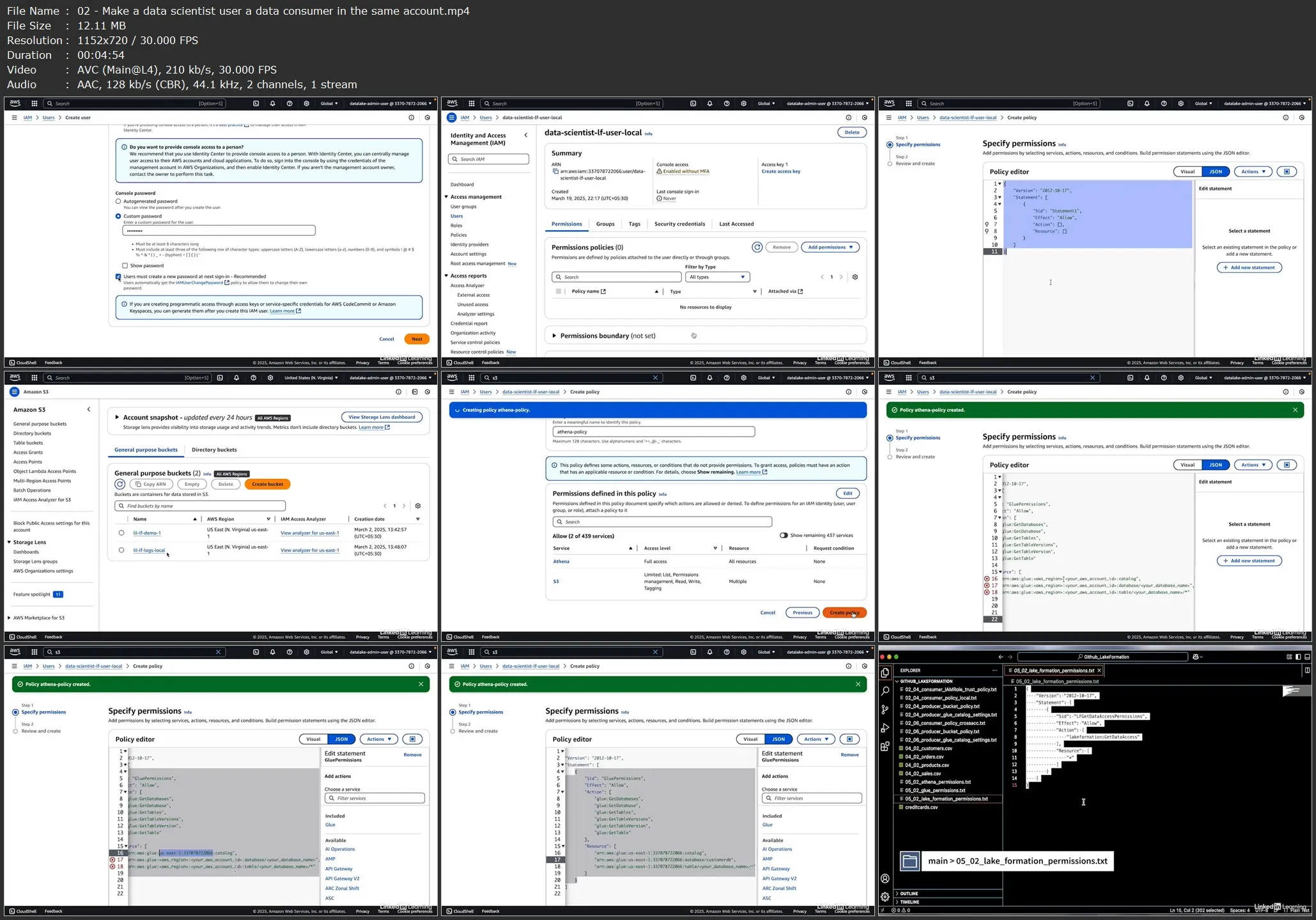
Task: Click the Next button in the Create user frame
Action: (417, 339)
